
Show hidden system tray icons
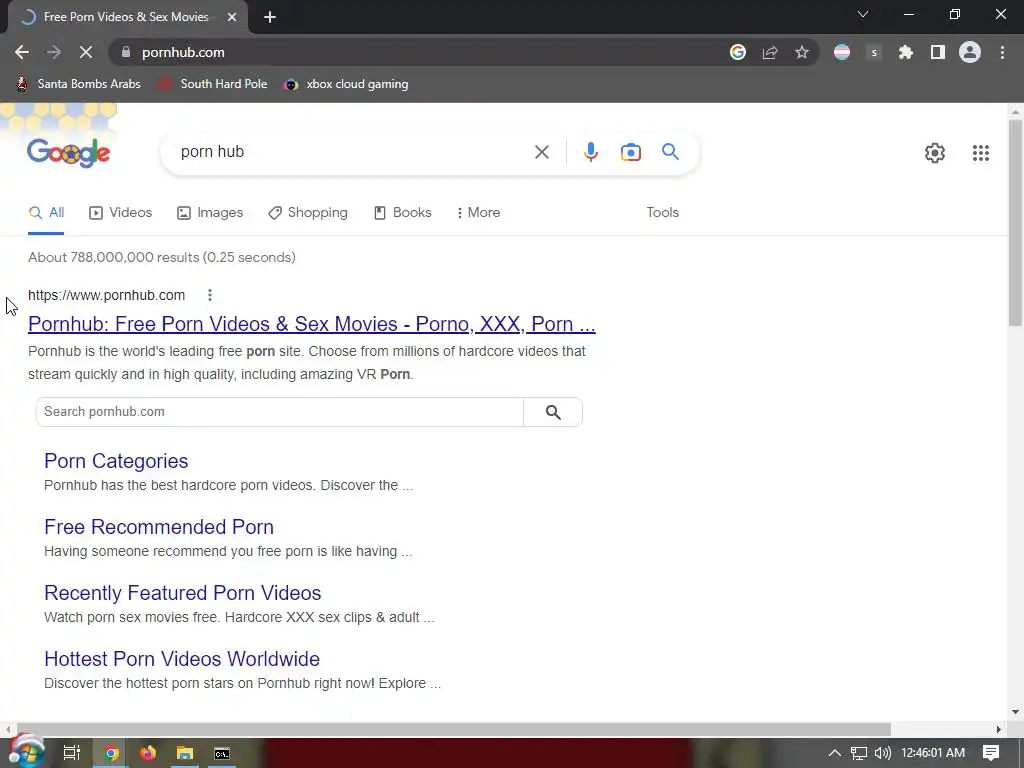(835, 753)
